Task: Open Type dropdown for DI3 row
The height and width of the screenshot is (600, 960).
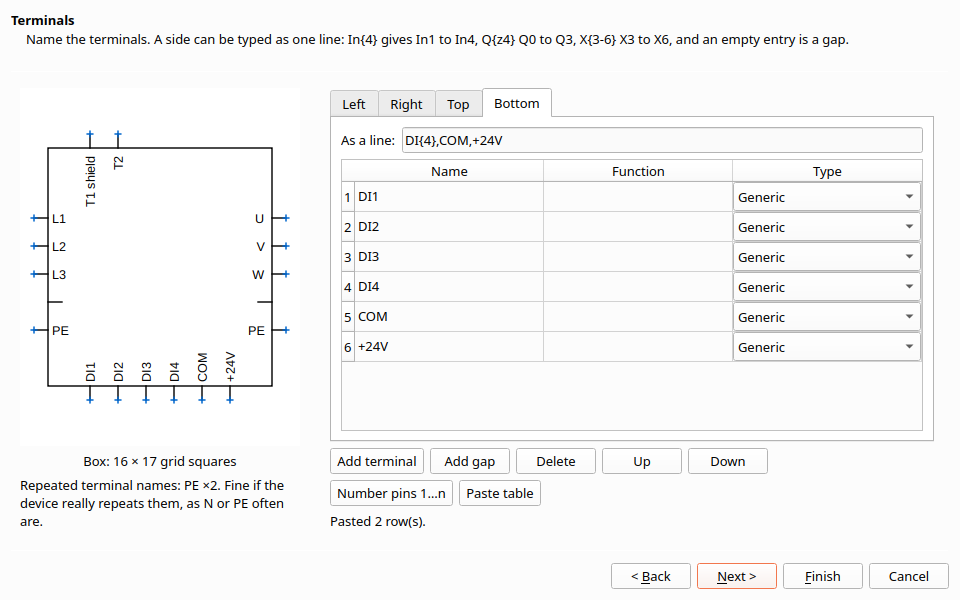Action: (827, 257)
